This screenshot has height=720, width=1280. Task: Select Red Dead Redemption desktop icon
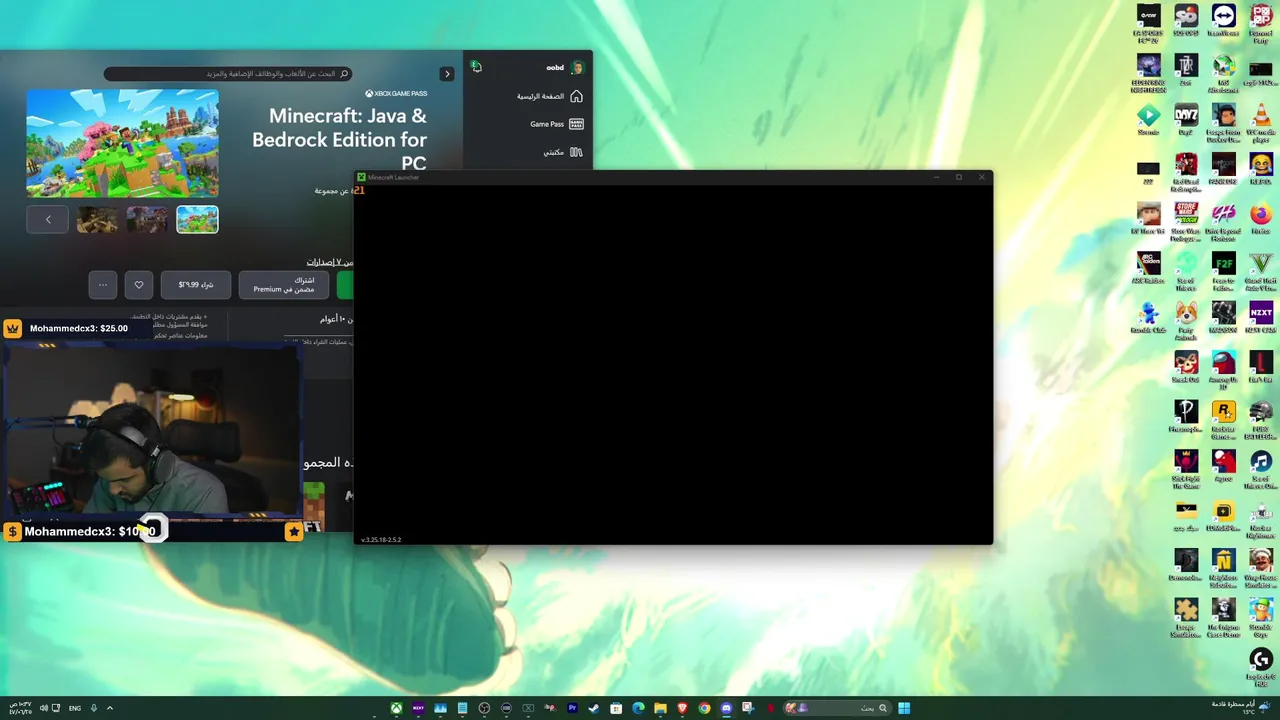(x=1186, y=172)
